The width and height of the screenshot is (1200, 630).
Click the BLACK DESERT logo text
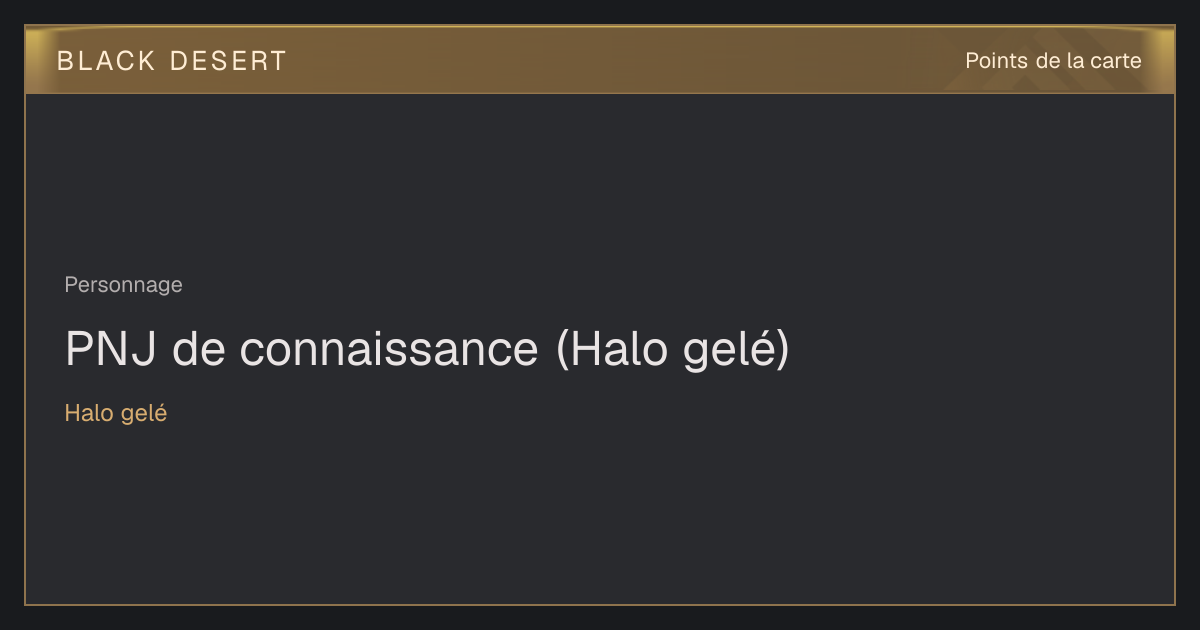coord(172,61)
